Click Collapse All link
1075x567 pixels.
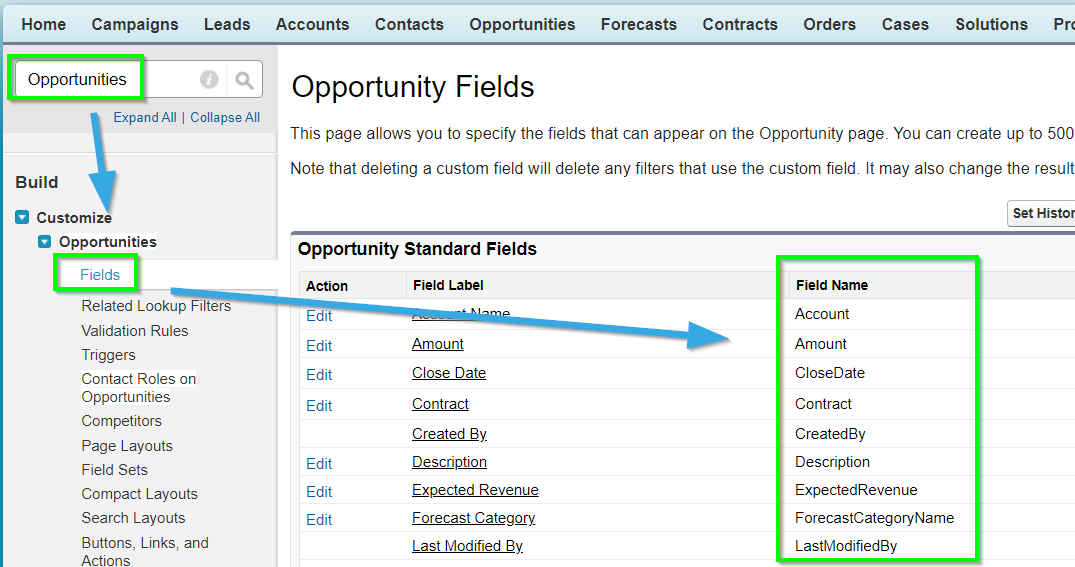coord(225,117)
